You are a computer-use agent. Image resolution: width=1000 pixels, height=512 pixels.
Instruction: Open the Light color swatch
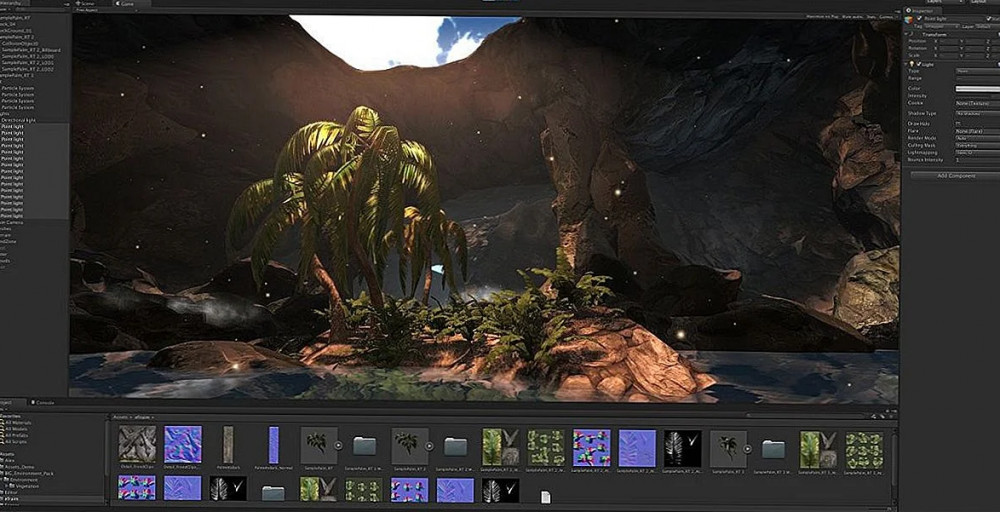[x=976, y=88]
